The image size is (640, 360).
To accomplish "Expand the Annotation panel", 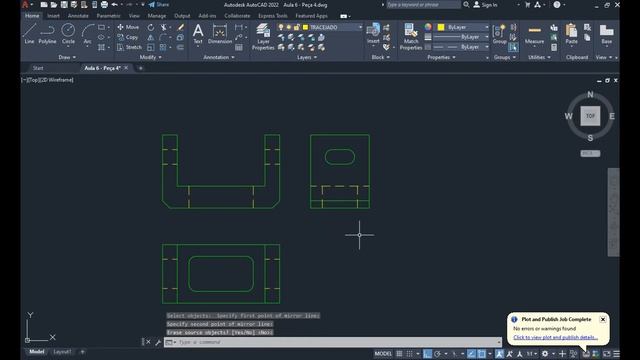I will [219, 58].
